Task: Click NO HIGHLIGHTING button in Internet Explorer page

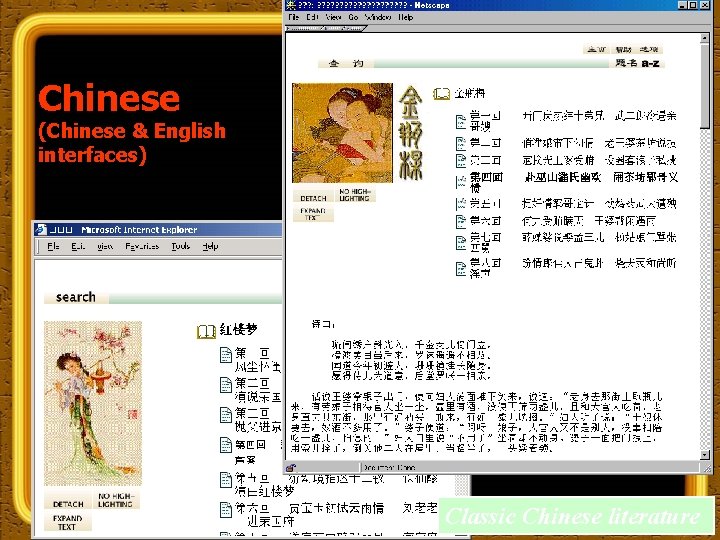Action: (116, 500)
